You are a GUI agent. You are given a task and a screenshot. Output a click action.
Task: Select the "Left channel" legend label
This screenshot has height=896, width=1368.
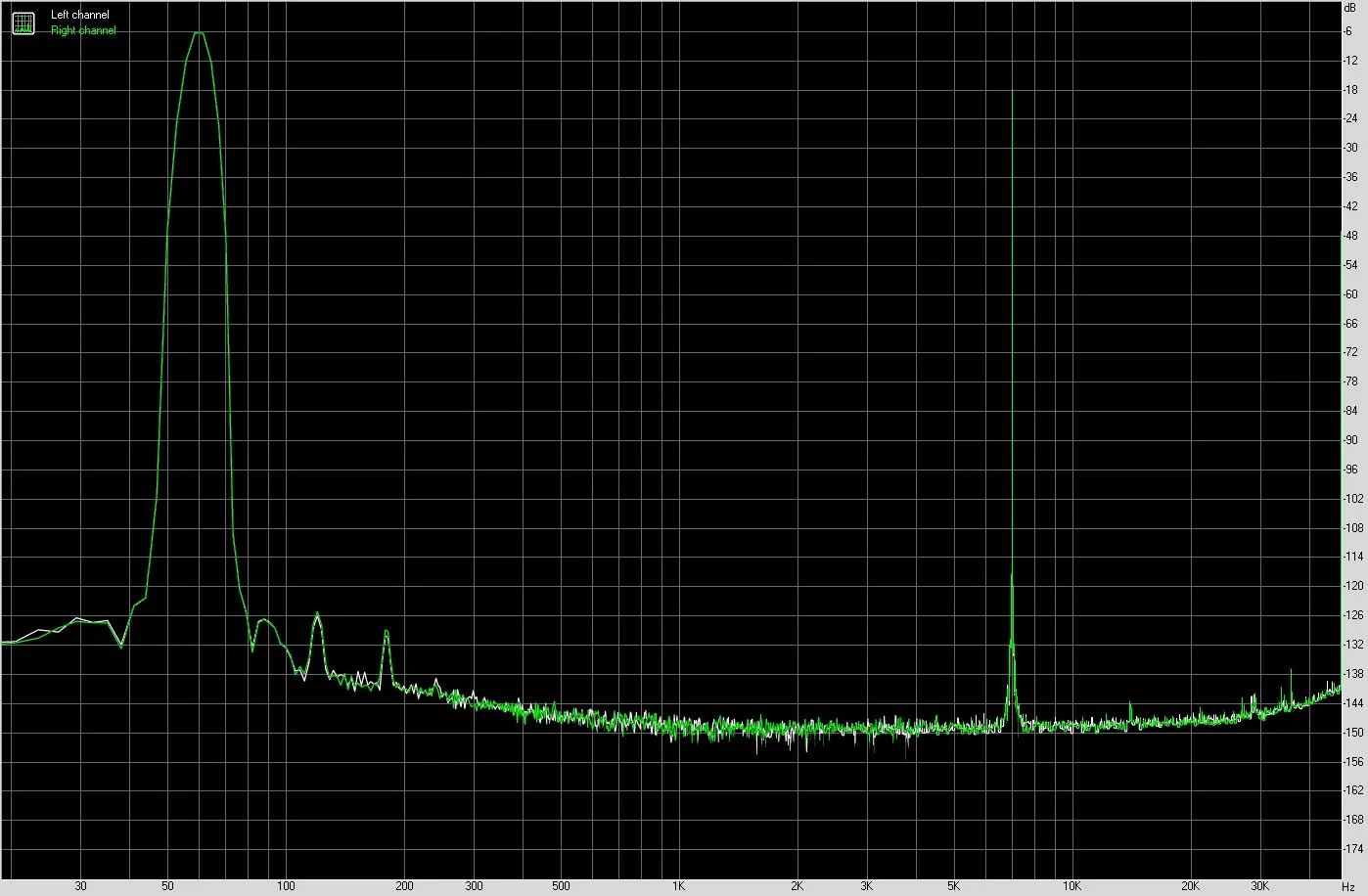[x=80, y=16]
